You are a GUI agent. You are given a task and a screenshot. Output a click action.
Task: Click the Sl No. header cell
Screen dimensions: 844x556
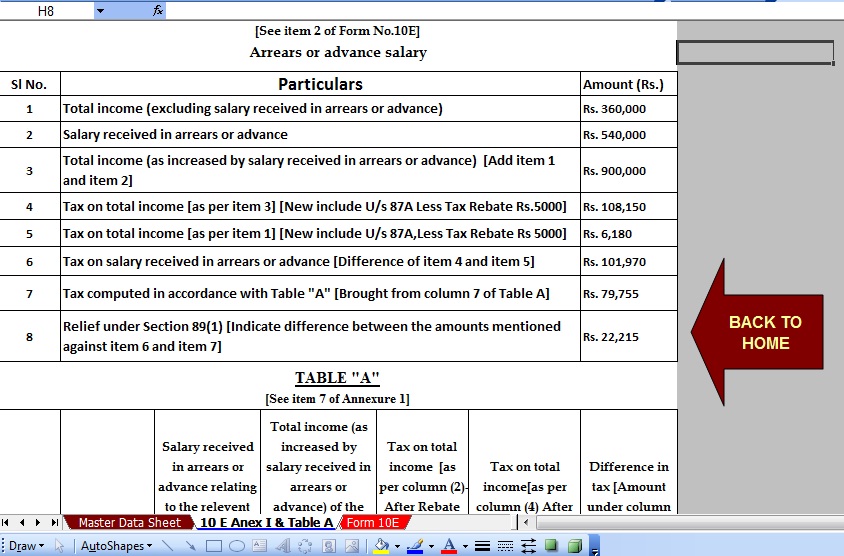[30, 84]
